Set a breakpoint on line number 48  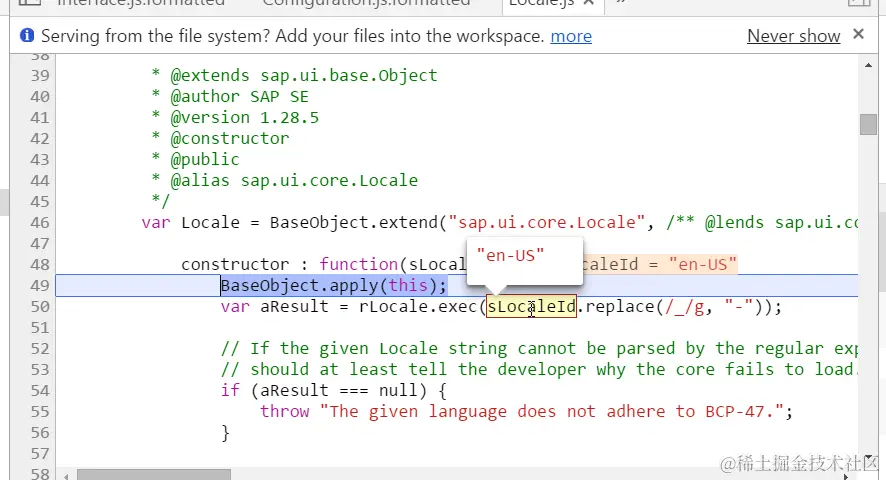40,265
